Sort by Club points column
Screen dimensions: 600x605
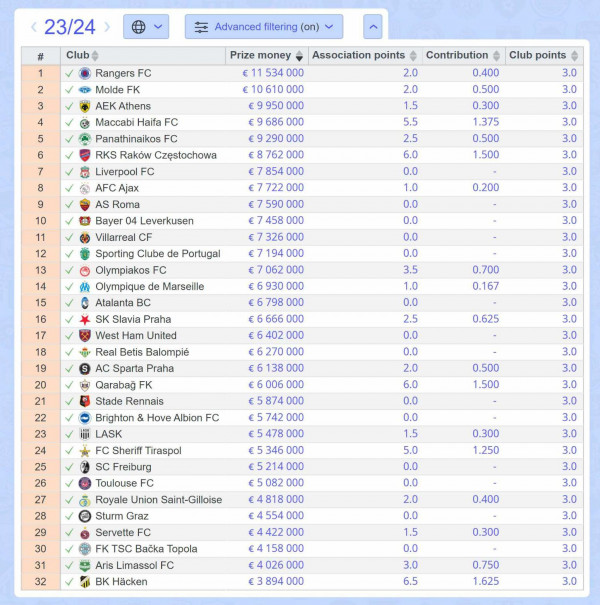pyautogui.click(x=544, y=56)
